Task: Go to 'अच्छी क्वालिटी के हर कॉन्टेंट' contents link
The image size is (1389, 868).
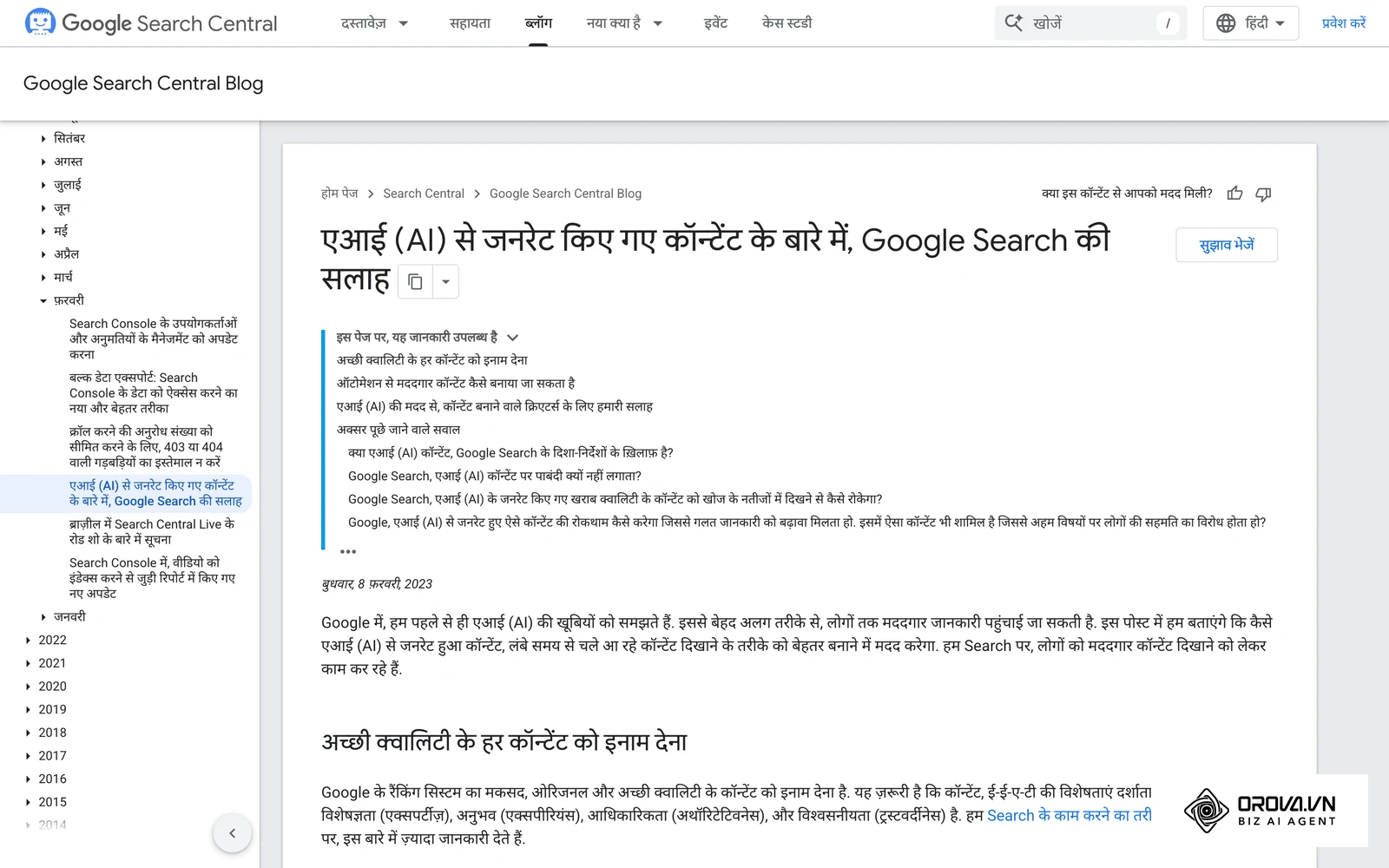Action: [432, 360]
